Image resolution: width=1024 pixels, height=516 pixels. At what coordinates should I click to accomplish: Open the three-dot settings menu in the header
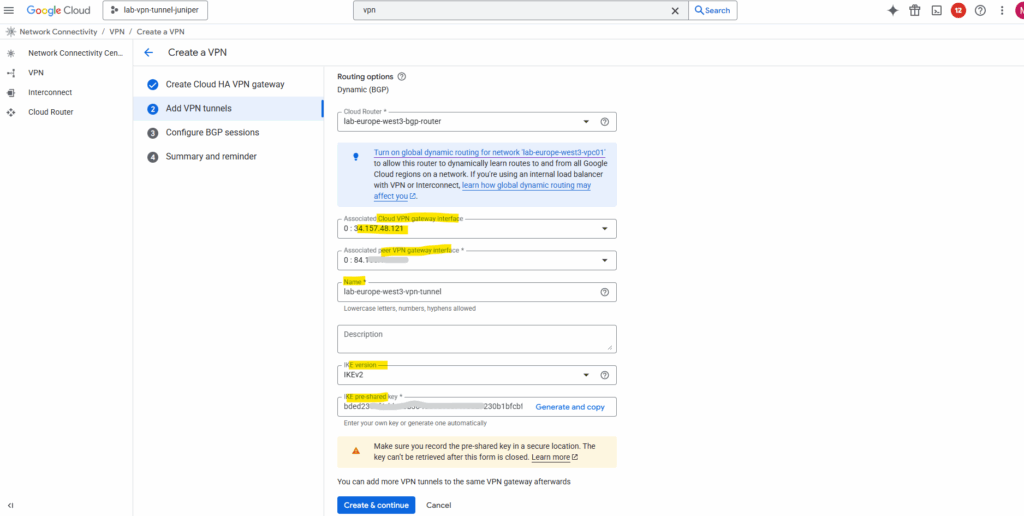pos(1002,10)
